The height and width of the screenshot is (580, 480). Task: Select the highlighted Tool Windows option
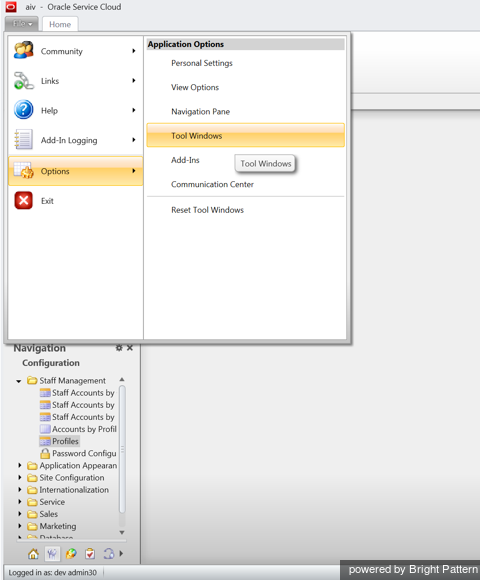[x=246, y=135]
